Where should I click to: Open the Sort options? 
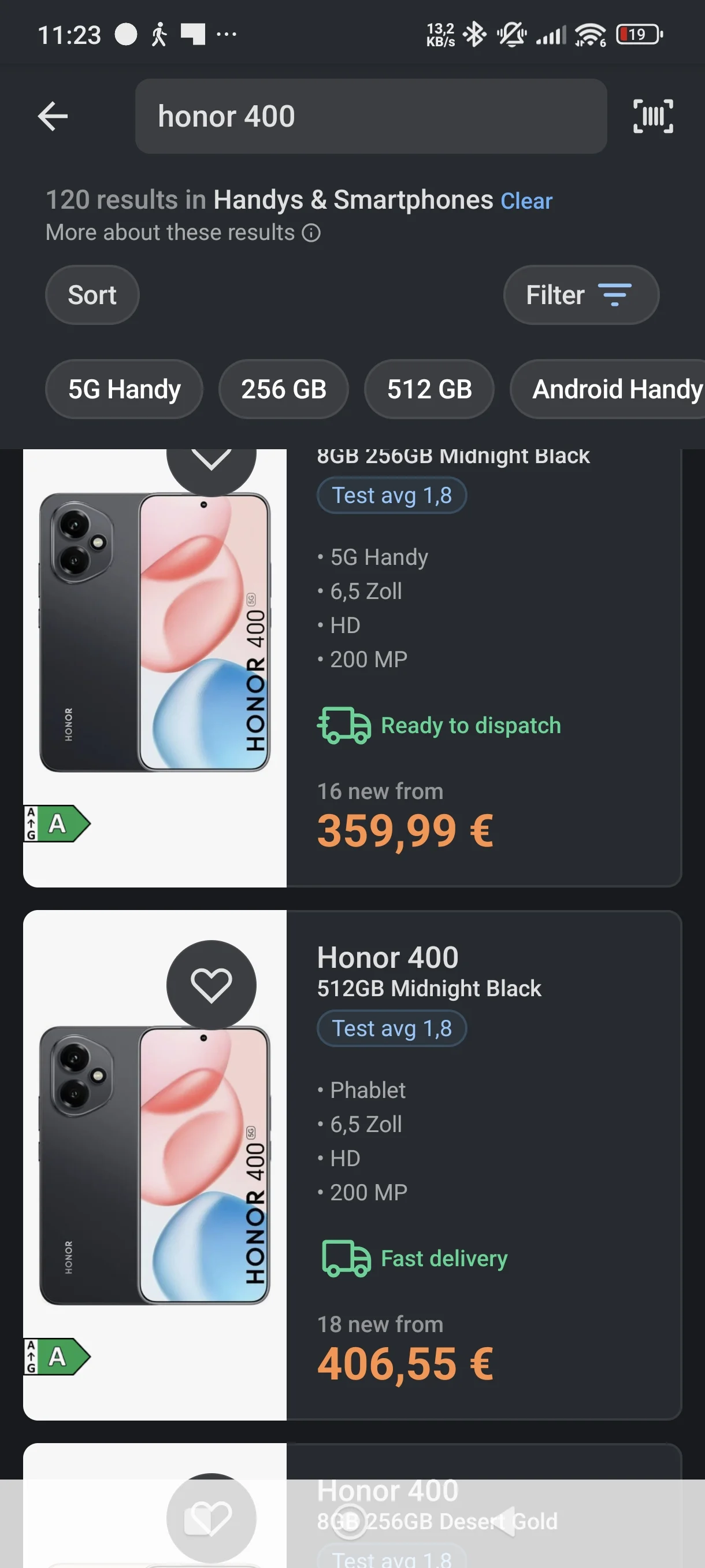tap(92, 295)
